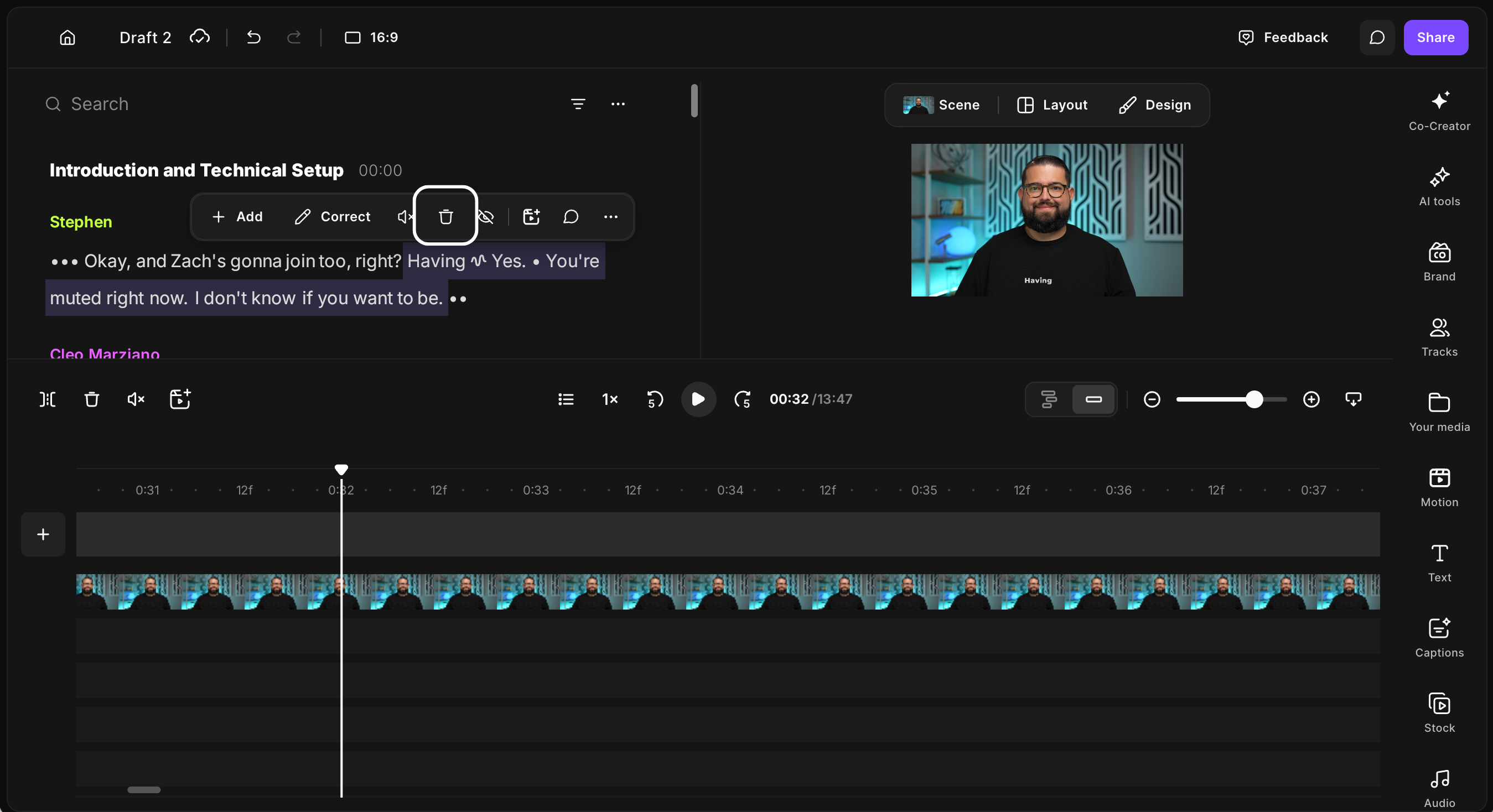Click the timeline add scene icon
This screenshot has width=1493, height=812.
(x=180, y=399)
